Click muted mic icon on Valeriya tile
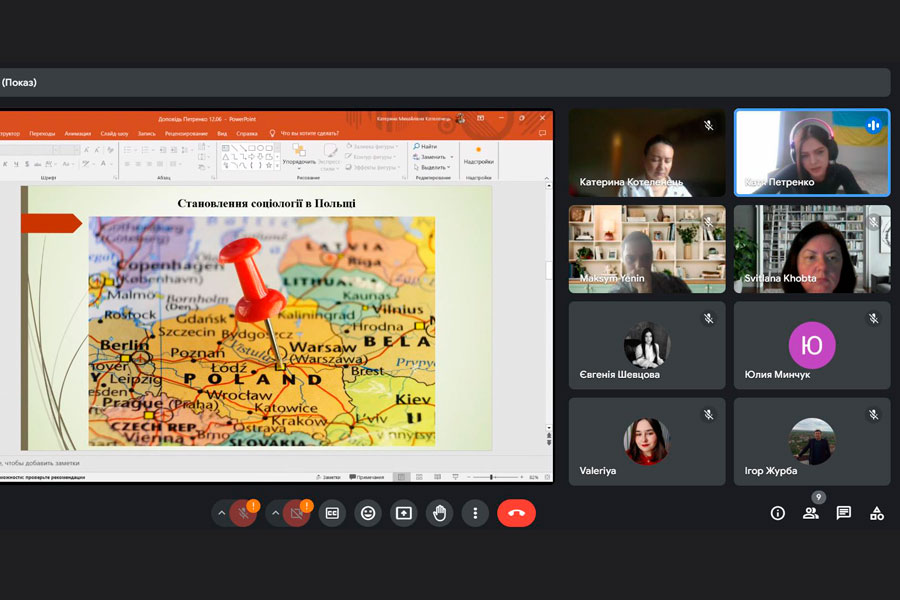This screenshot has height=600, width=900. (x=709, y=415)
